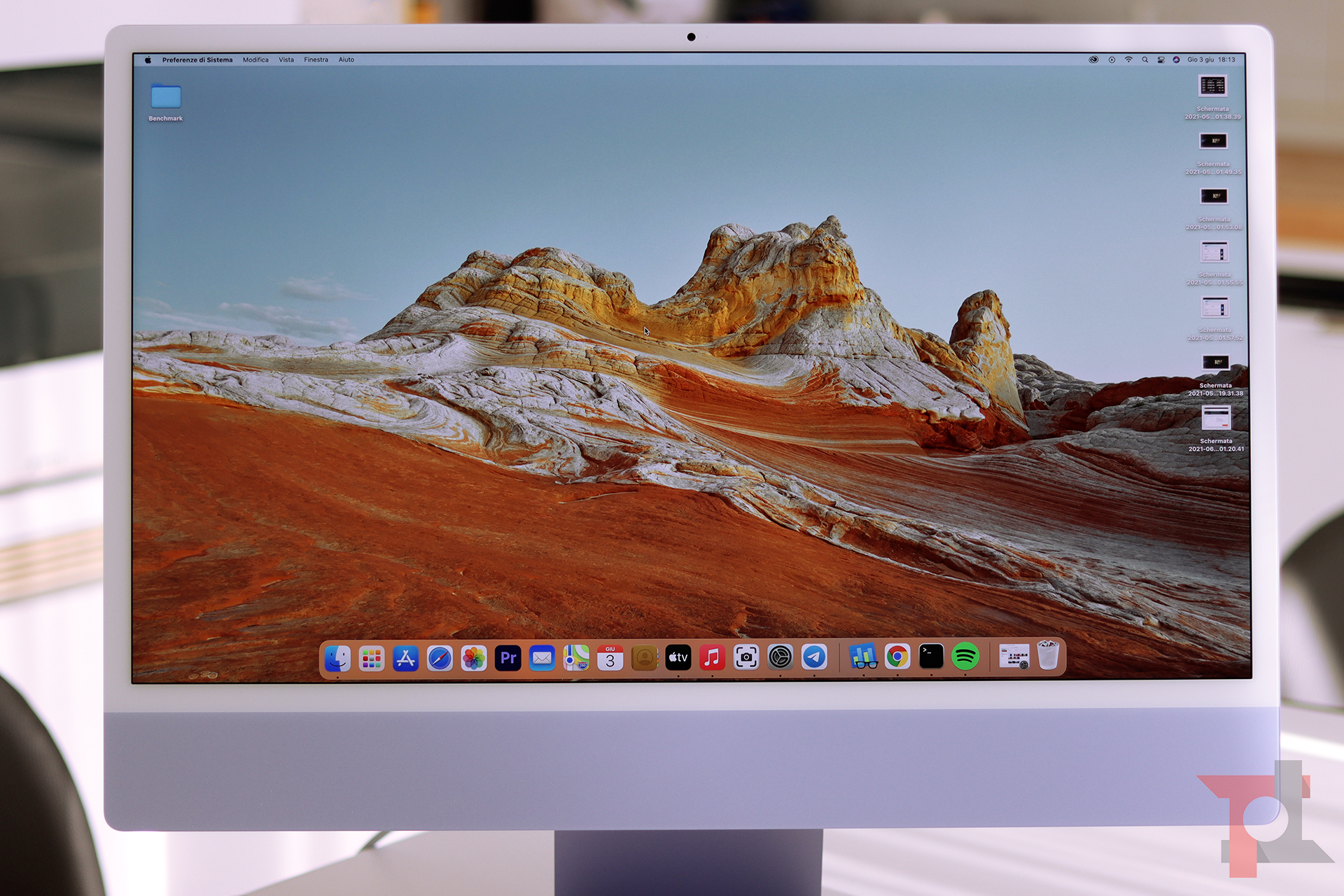This screenshot has height=896, width=1344.
Task: Click the Spotlight search icon
Action: pyautogui.click(x=1145, y=60)
